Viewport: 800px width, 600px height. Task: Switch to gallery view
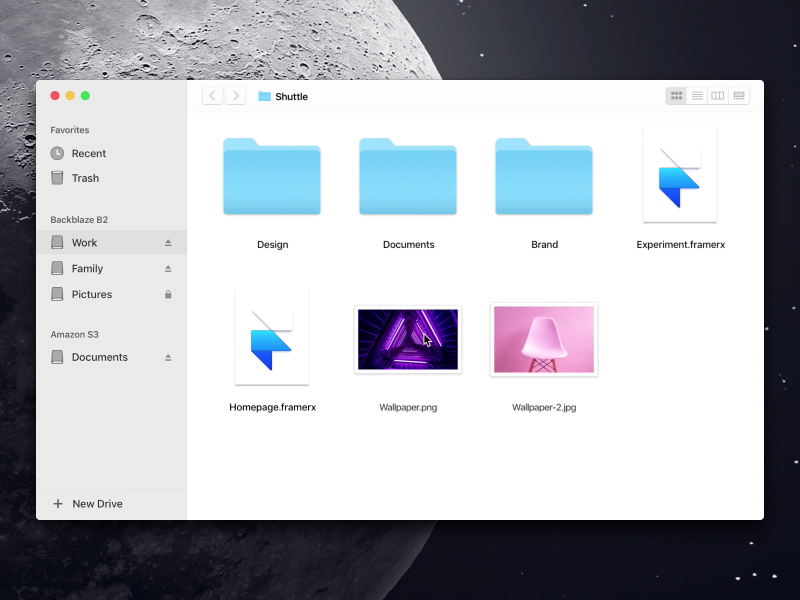[x=739, y=96]
